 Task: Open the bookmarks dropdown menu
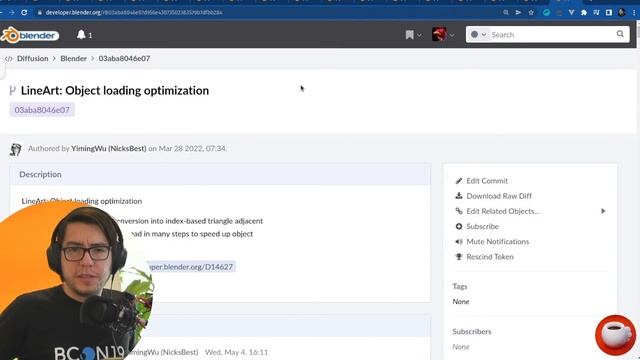coord(413,35)
